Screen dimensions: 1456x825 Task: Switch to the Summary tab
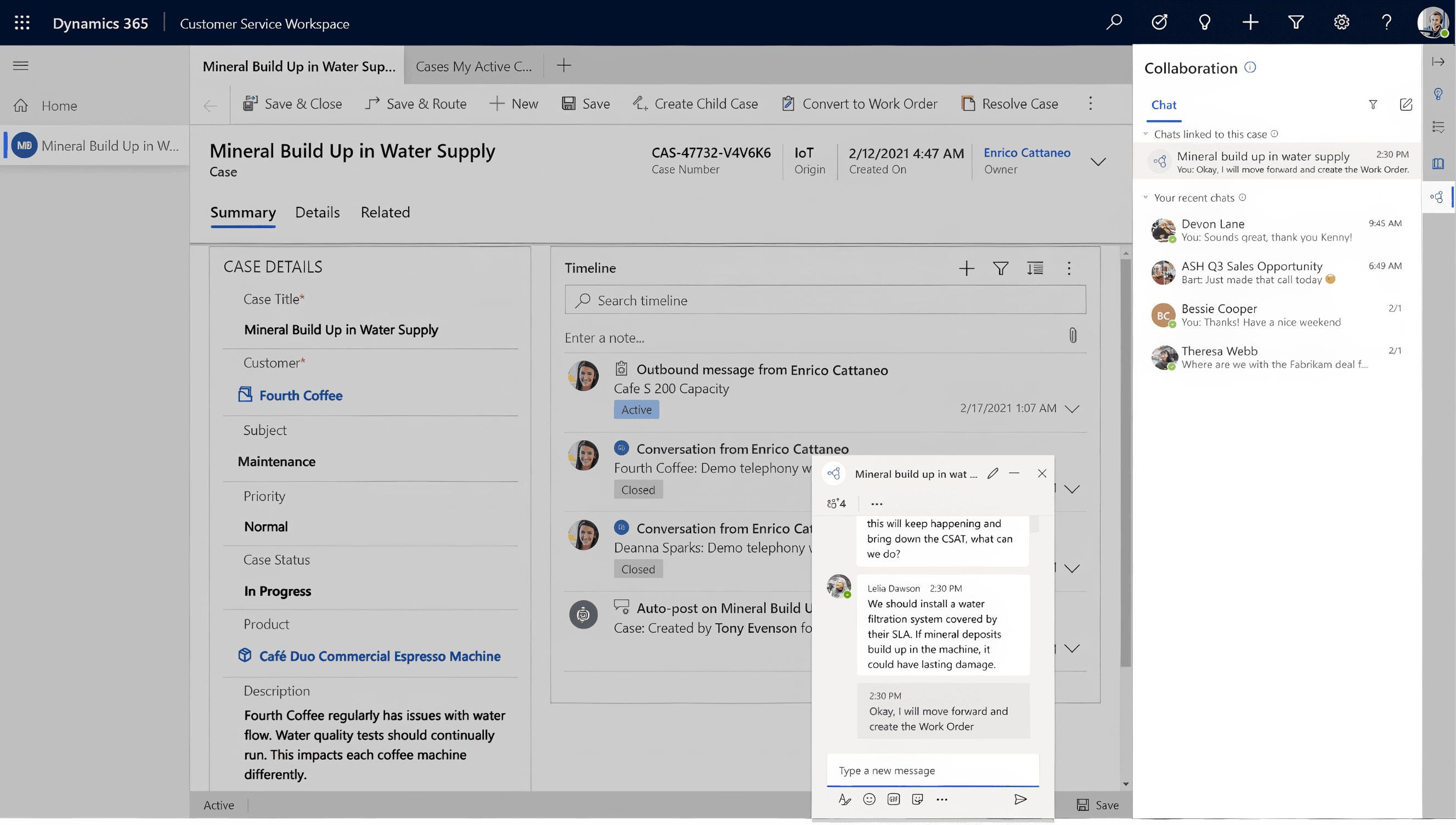(x=243, y=212)
